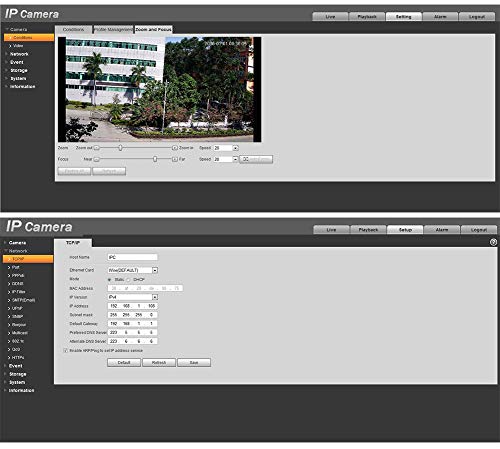Click the Alternate DNS Server field
Viewport: 500px width, 449px height.
coord(132,341)
